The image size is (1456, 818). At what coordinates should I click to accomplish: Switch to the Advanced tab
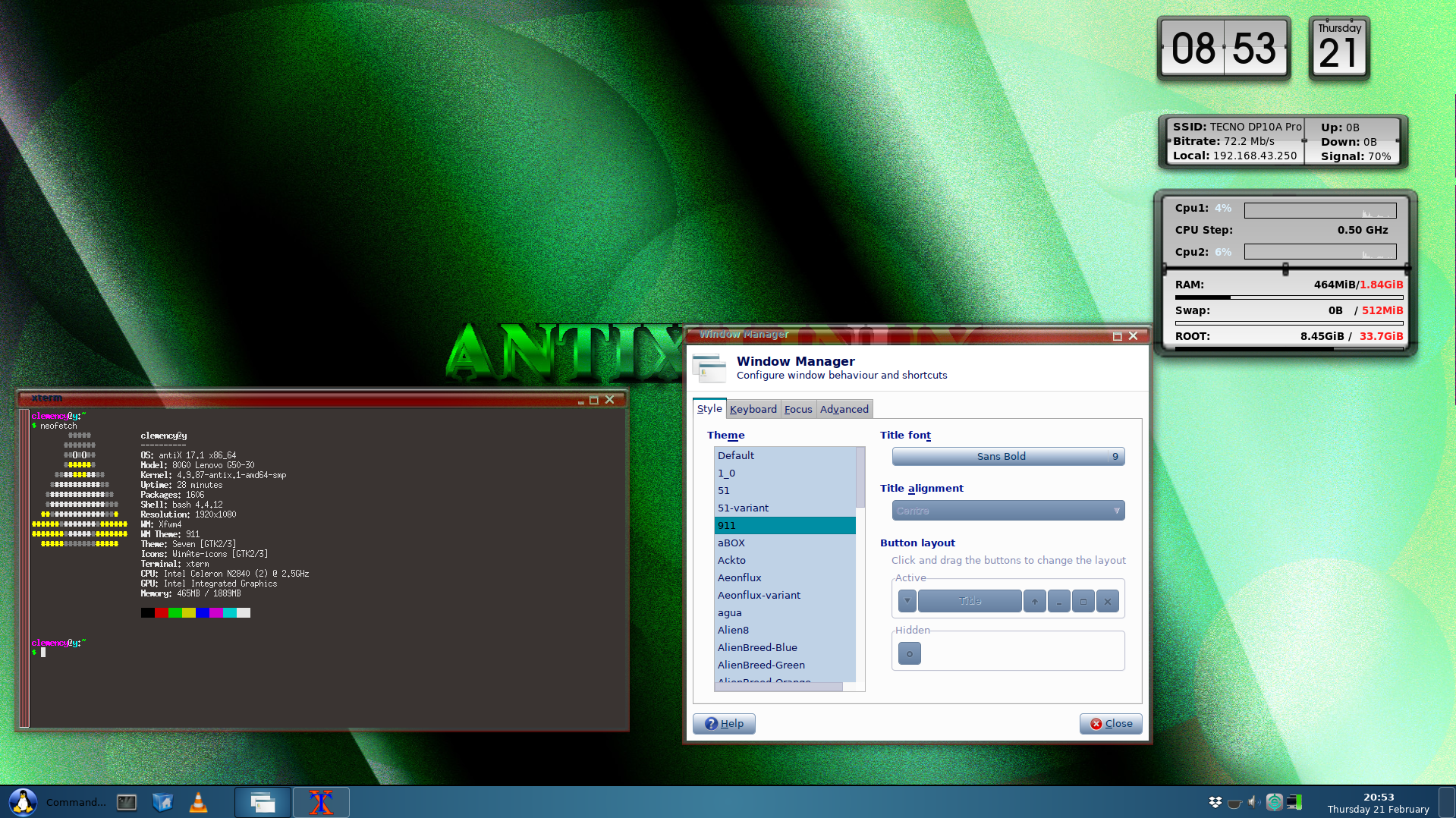pos(844,409)
